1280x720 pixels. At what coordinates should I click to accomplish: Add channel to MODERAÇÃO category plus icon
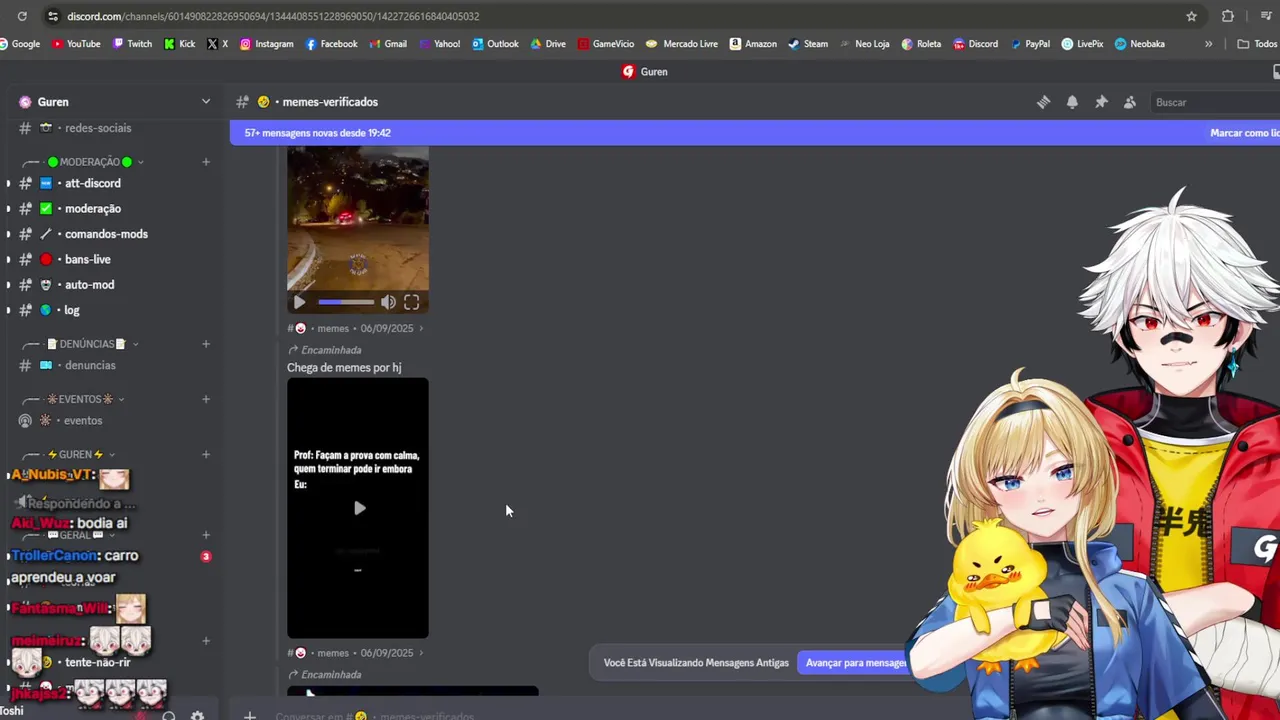(x=206, y=162)
